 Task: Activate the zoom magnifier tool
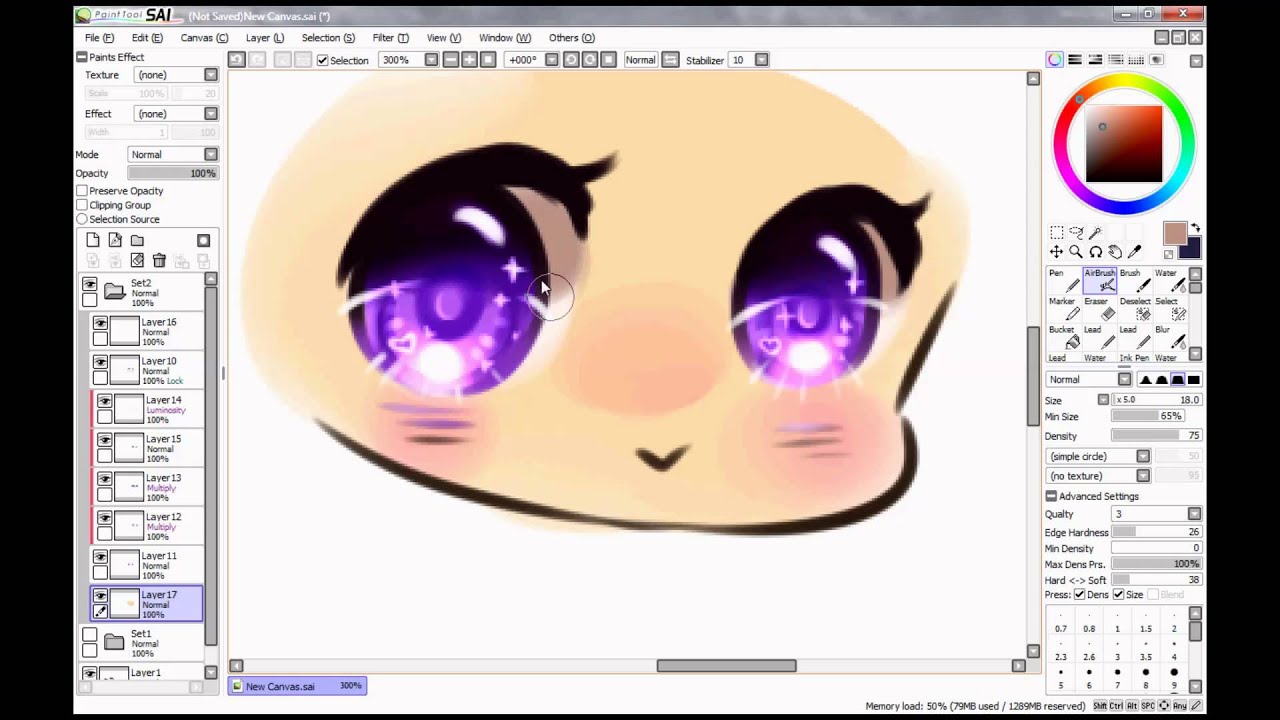pyautogui.click(x=1076, y=252)
